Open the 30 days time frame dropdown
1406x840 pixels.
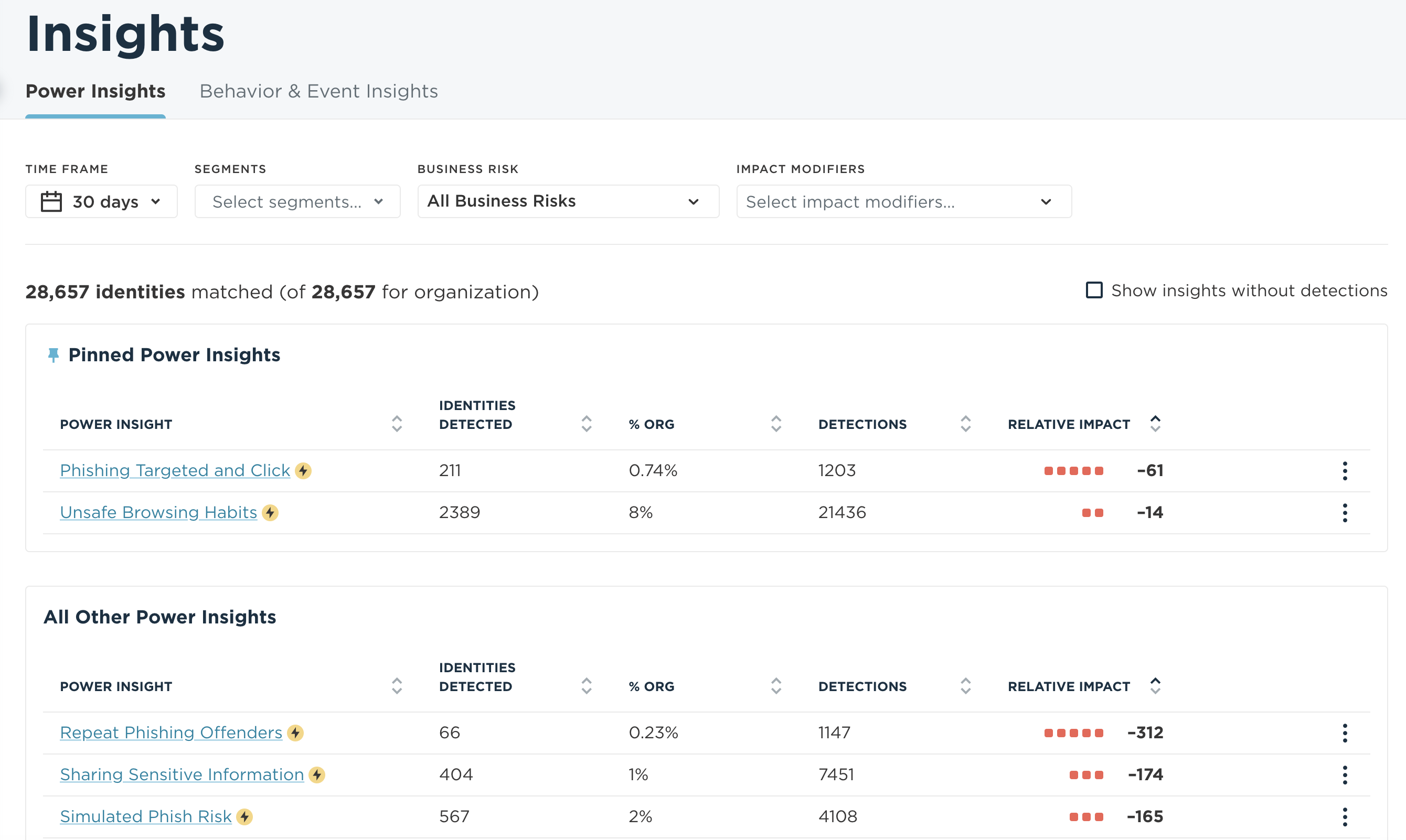pyautogui.click(x=101, y=201)
